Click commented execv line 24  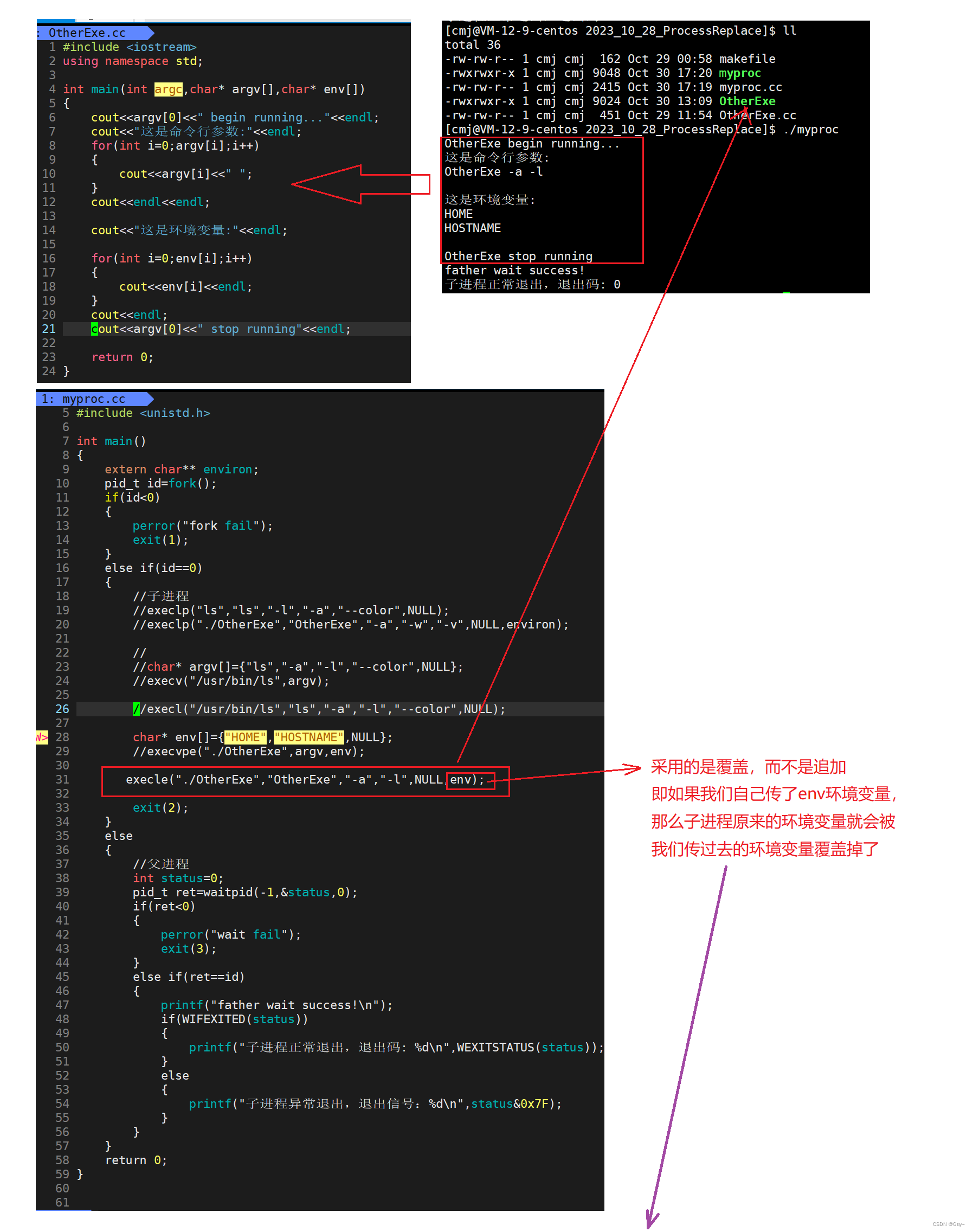[x=231, y=681]
